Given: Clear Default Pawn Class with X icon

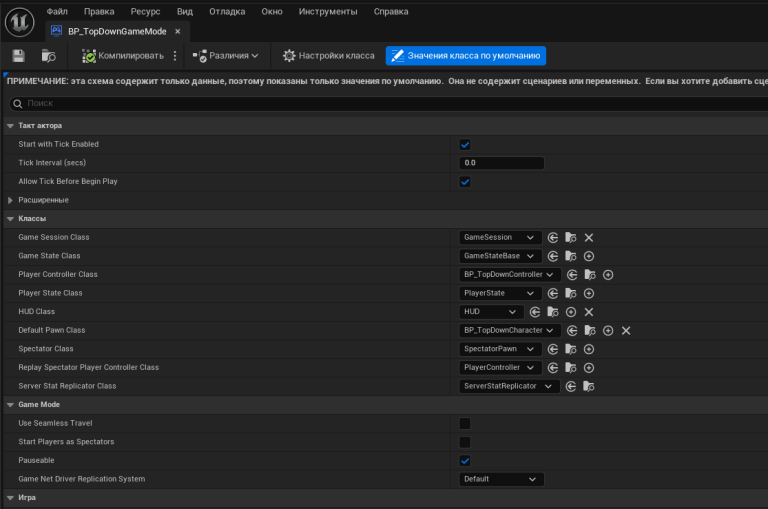Looking at the screenshot, I should 626,331.
